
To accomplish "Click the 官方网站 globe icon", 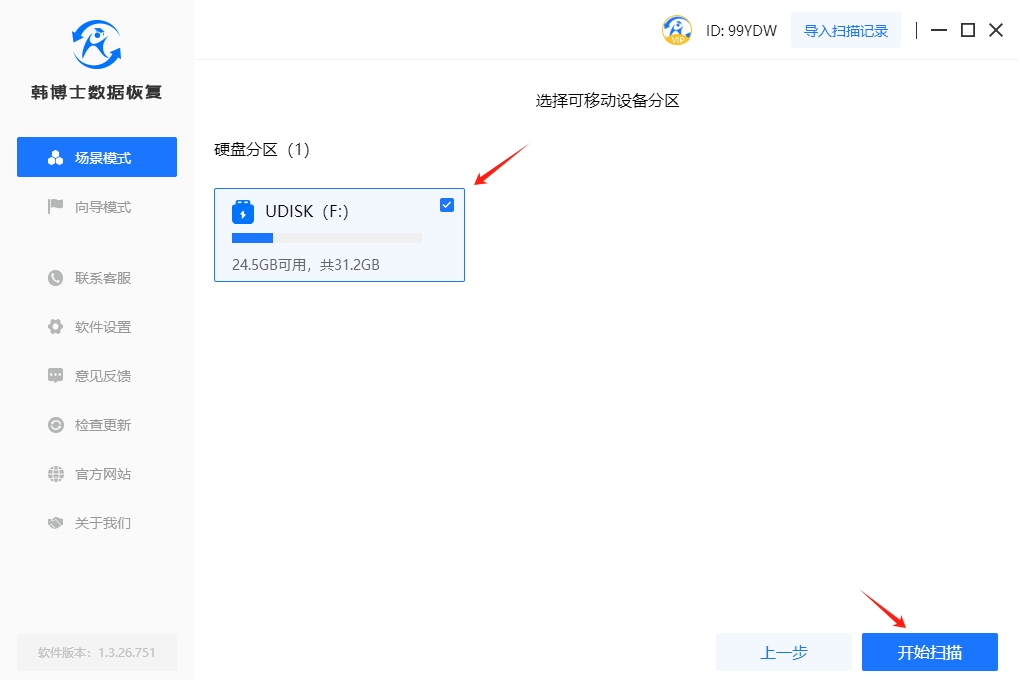I will pos(56,474).
